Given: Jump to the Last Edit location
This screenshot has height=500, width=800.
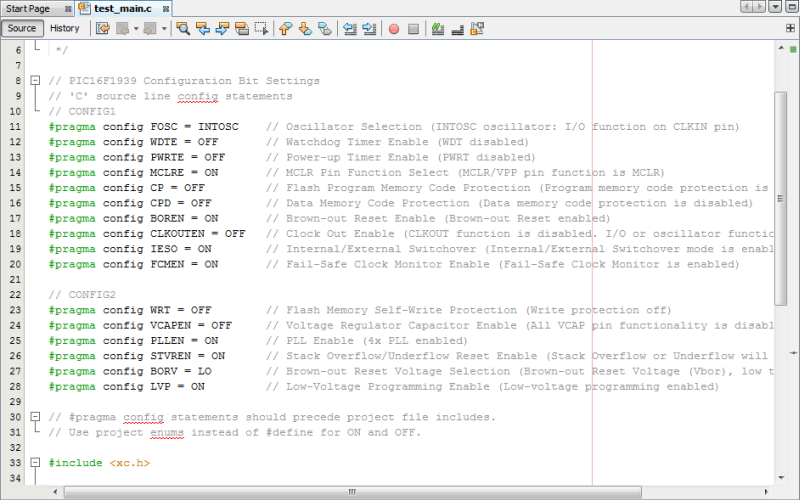Looking at the screenshot, I should 103,29.
